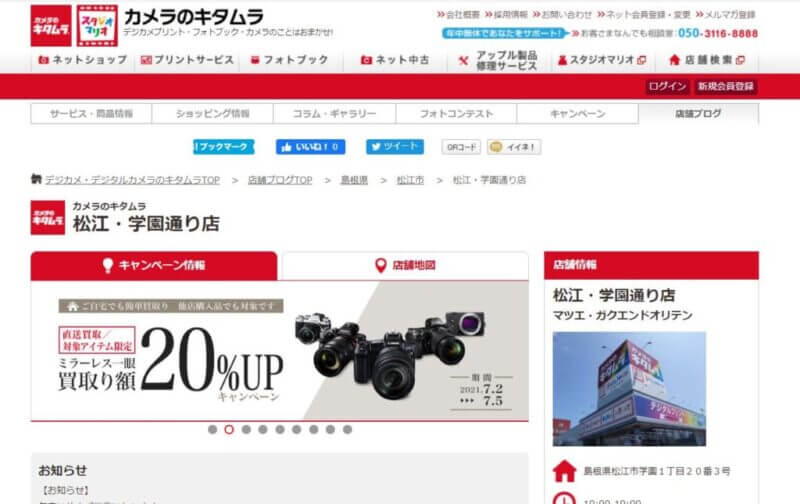Screen dimensions: 800x504
Task: Select the サービス・商品情報 tab
Action: click(x=91, y=114)
